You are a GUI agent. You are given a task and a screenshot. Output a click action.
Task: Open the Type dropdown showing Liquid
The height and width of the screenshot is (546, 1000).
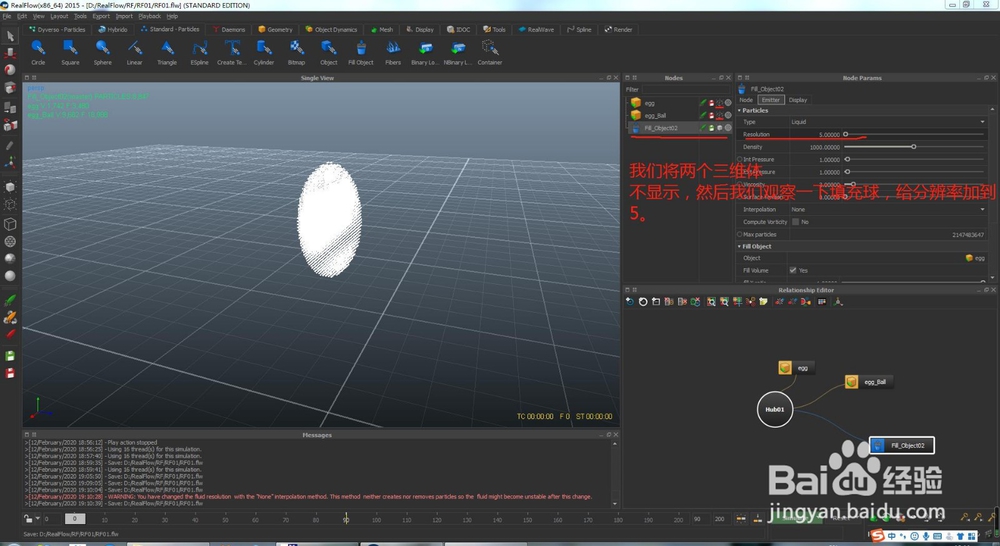pyautogui.click(x=888, y=122)
